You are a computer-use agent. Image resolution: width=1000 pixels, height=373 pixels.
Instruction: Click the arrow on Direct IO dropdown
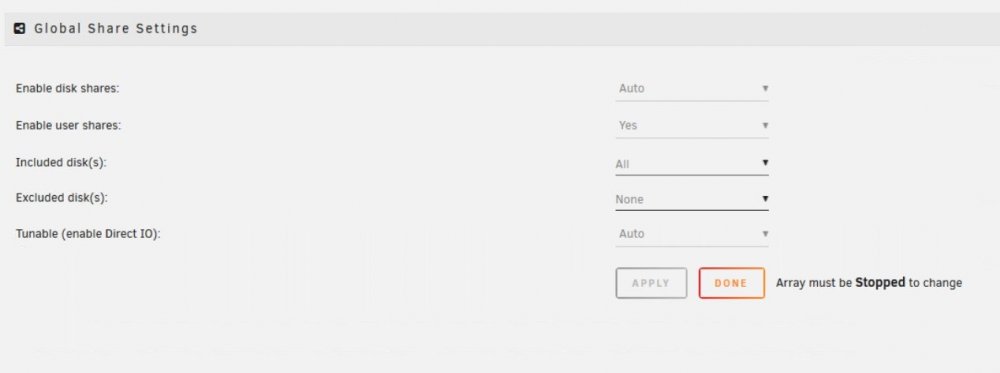click(x=765, y=234)
